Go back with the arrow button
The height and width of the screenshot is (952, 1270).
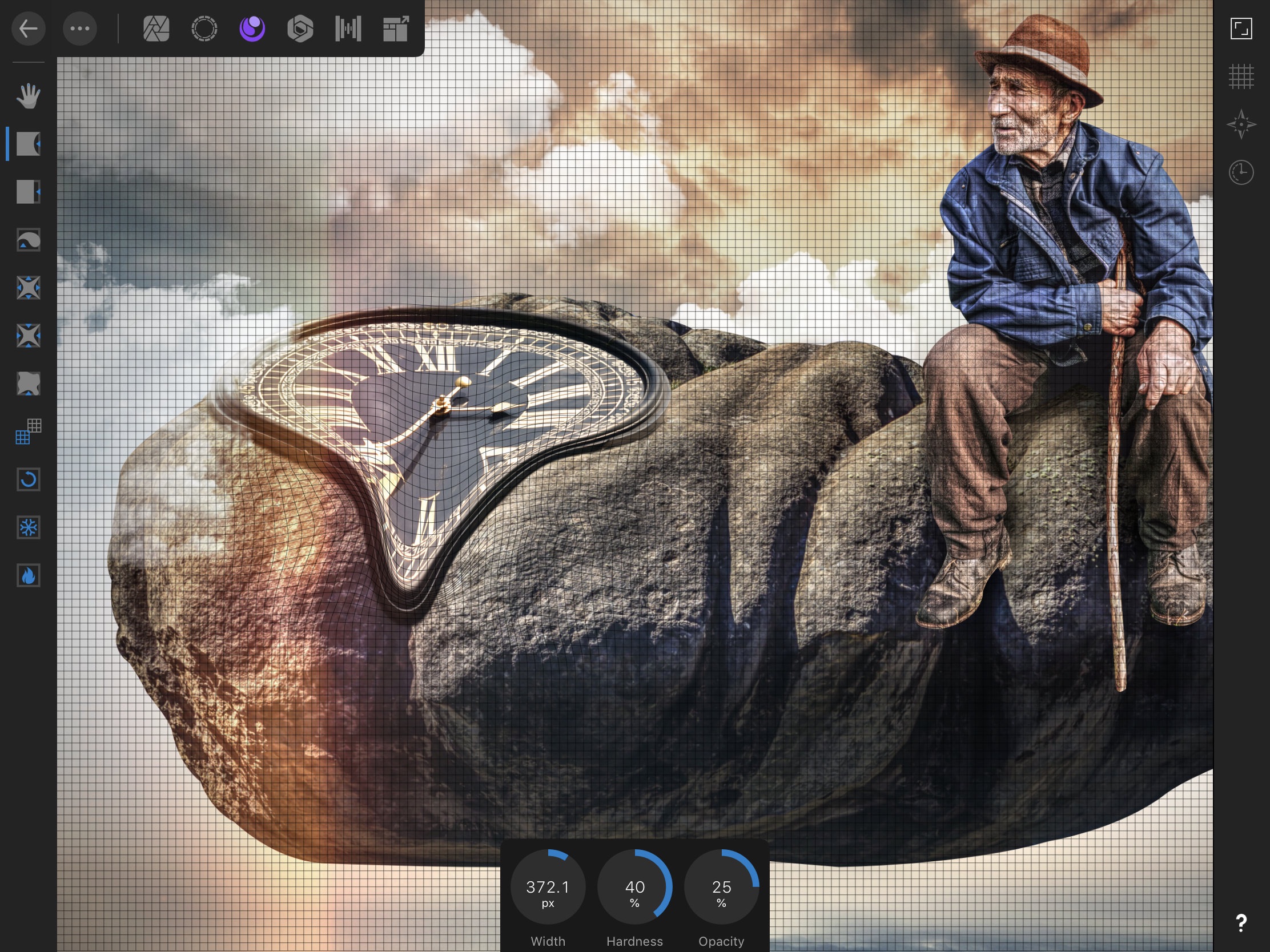[x=28, y=28]
